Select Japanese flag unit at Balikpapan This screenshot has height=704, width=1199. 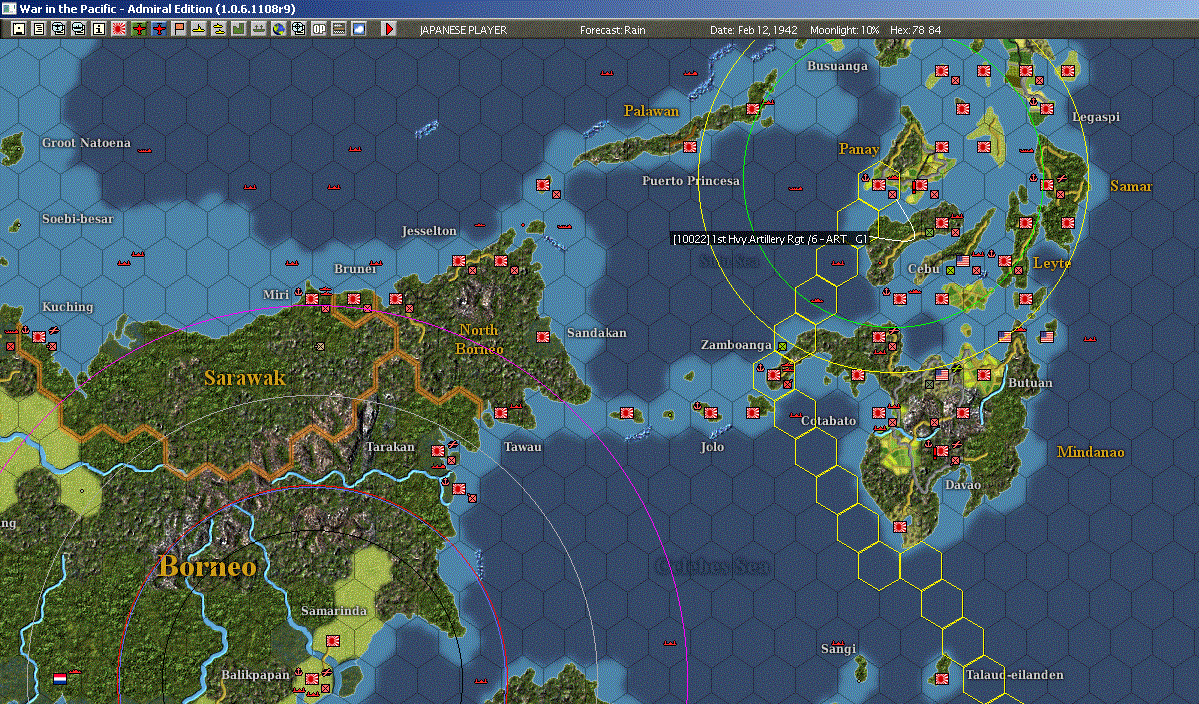coord(312,679)
